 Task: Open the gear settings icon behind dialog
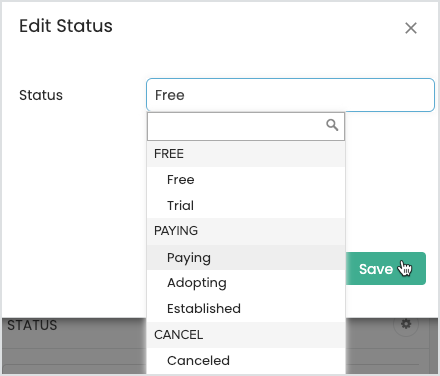[406, 323]
